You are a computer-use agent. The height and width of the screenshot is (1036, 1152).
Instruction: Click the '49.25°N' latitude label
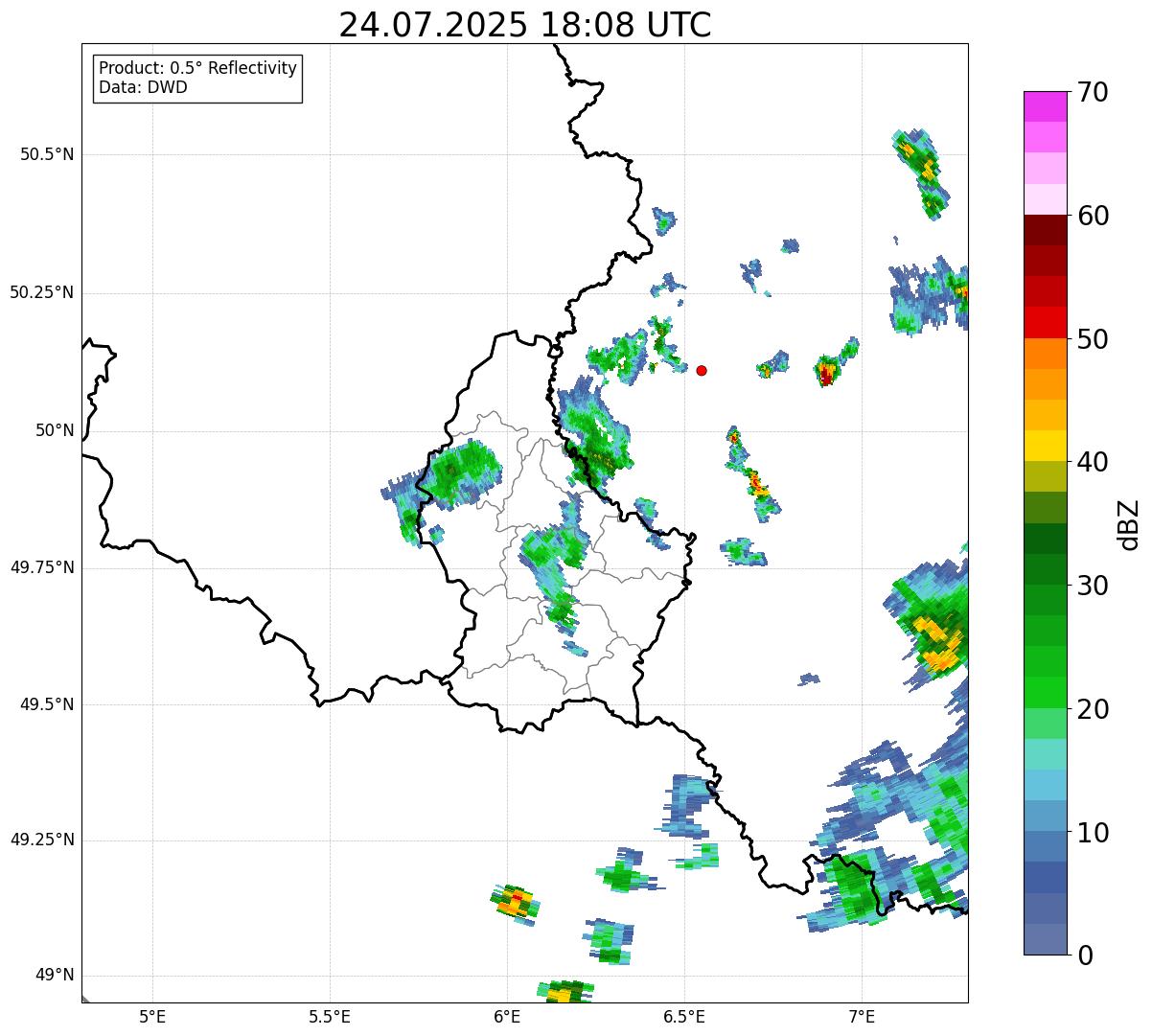click(42, 840)
